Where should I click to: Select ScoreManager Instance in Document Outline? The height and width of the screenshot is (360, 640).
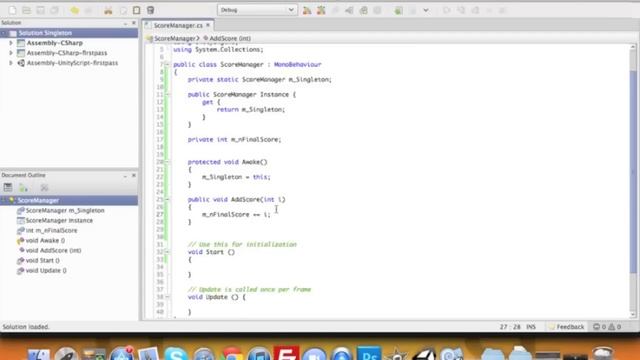[59, 220]
